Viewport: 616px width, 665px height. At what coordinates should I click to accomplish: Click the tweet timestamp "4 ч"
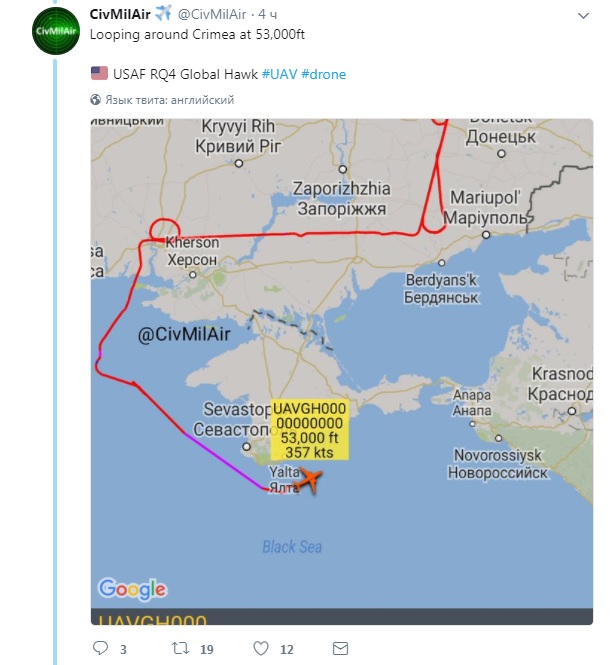coord(268,15)
